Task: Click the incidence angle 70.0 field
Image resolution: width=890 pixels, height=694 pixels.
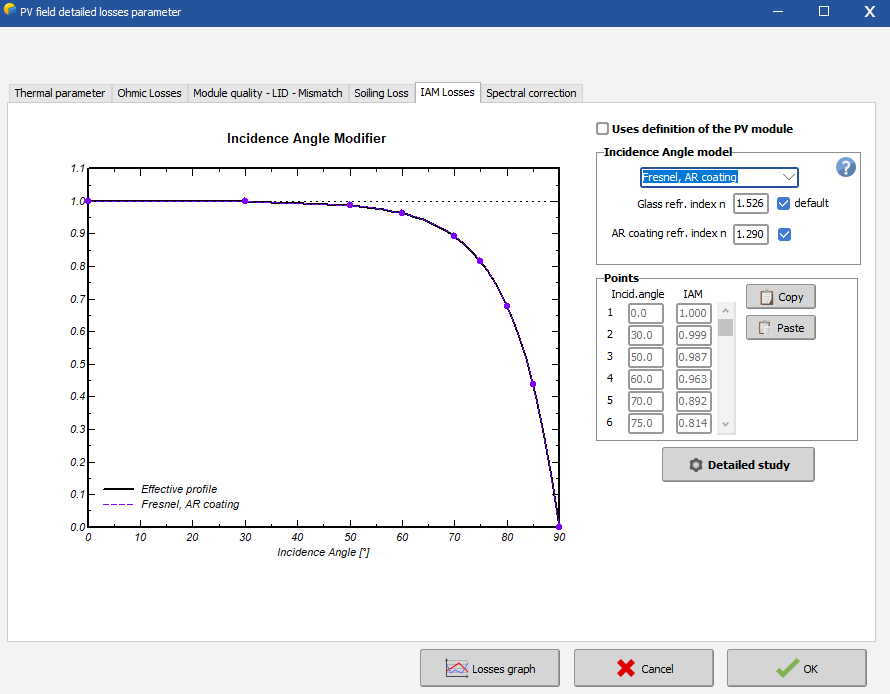Action: [x=645, y=401]
